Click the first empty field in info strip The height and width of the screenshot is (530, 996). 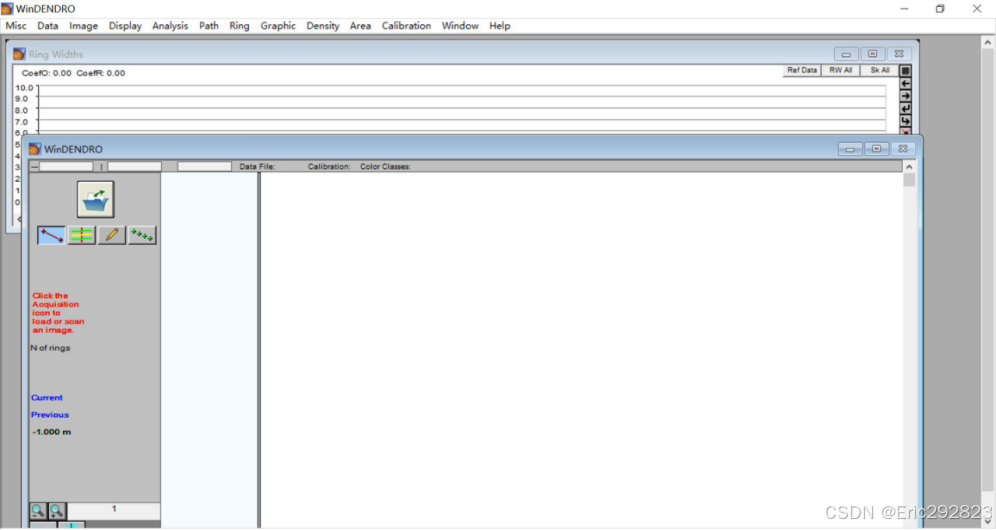(x=66, y=166)
